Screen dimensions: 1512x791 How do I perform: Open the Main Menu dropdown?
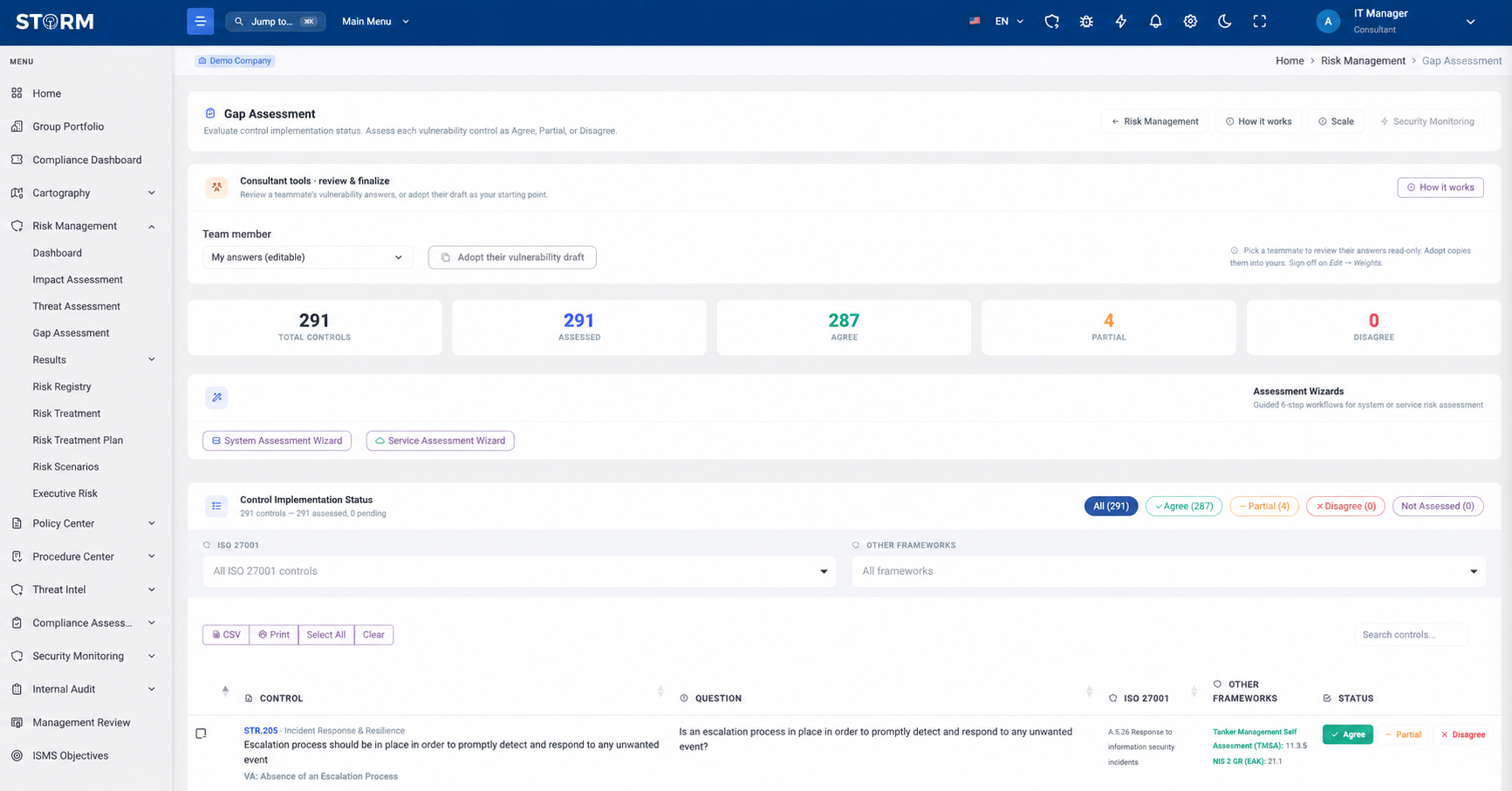tap(375, 21)
